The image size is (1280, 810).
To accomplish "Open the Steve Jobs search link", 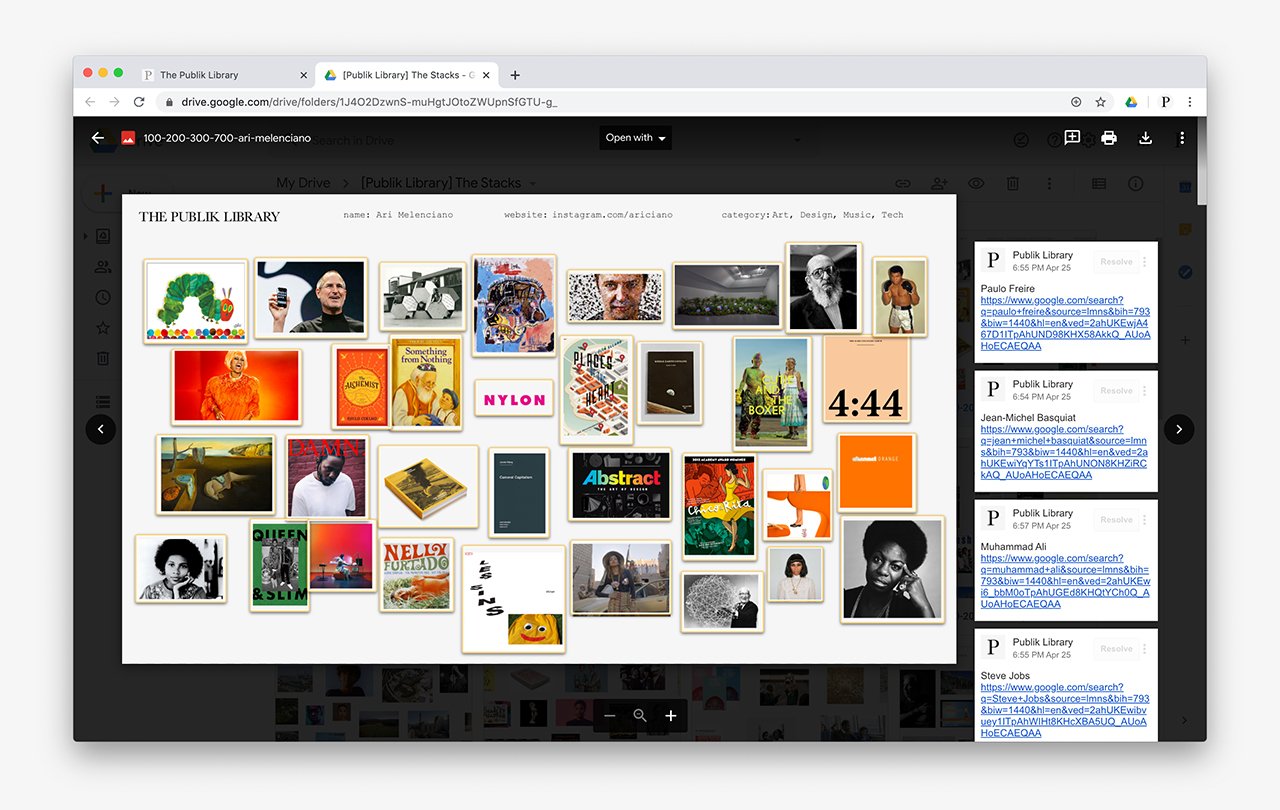I will coord(1065,710).
